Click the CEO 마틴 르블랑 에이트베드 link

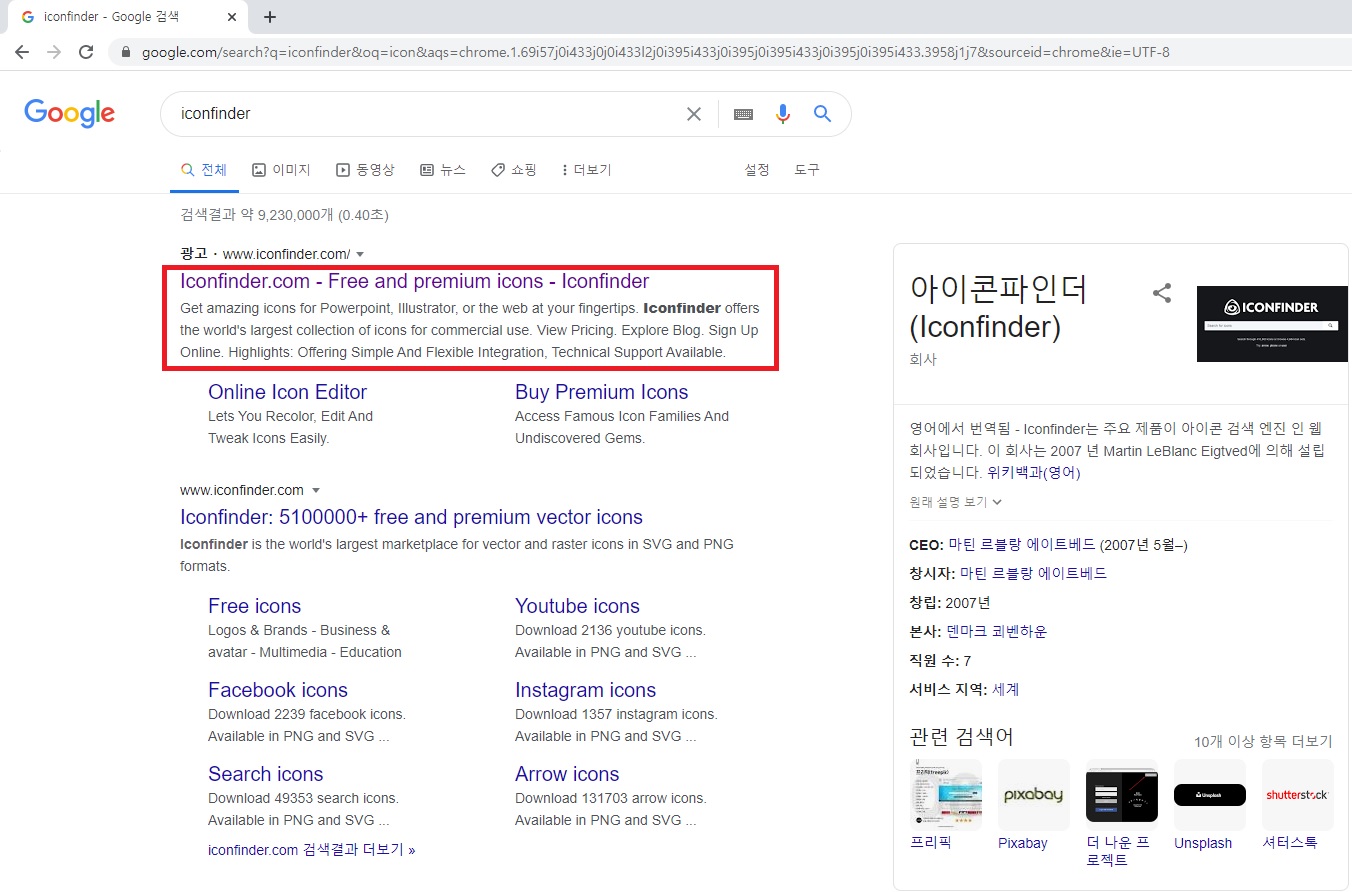1021,545
